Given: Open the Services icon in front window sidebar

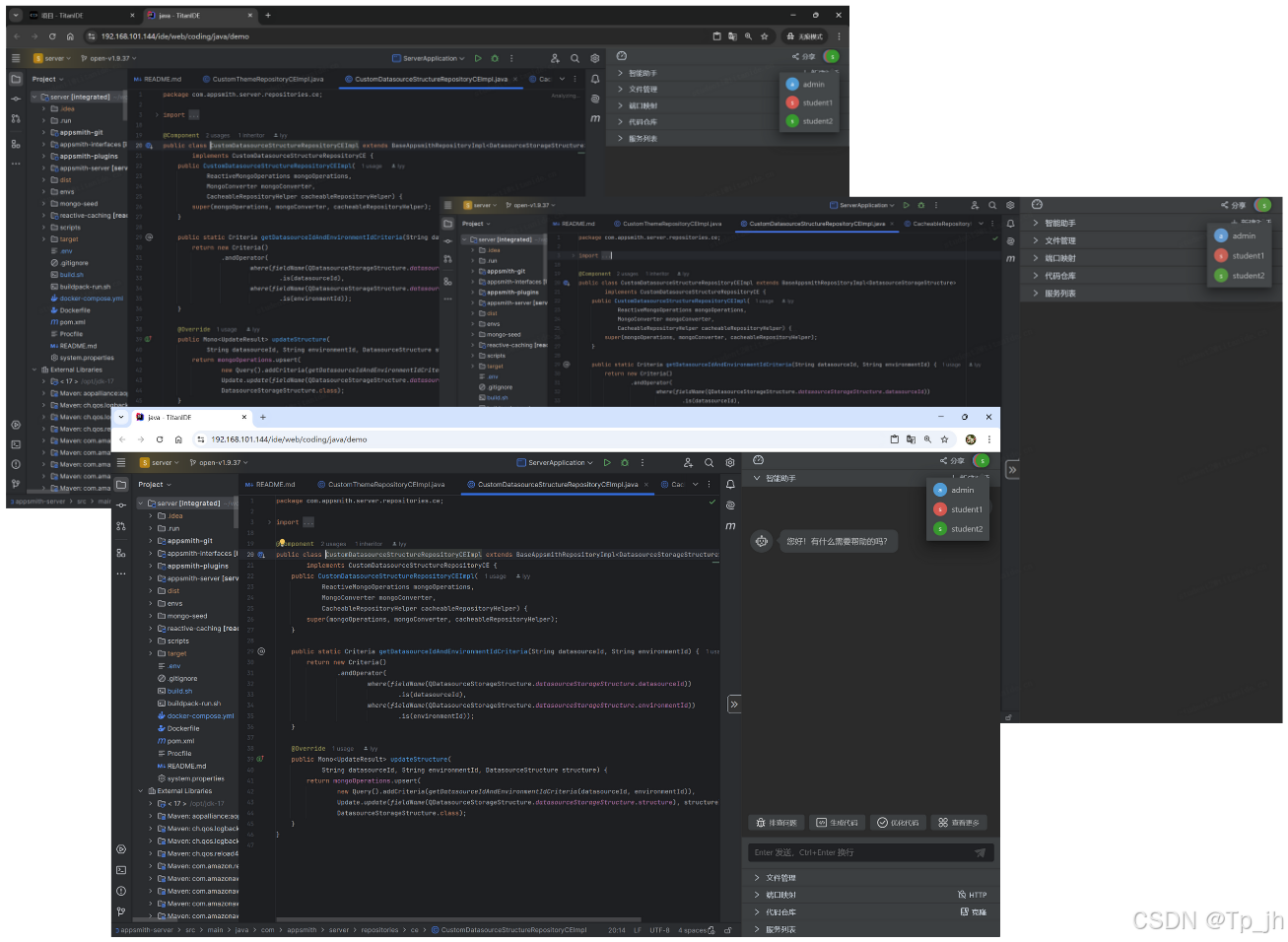Looking at the screenshot, I should click(121, 849).
